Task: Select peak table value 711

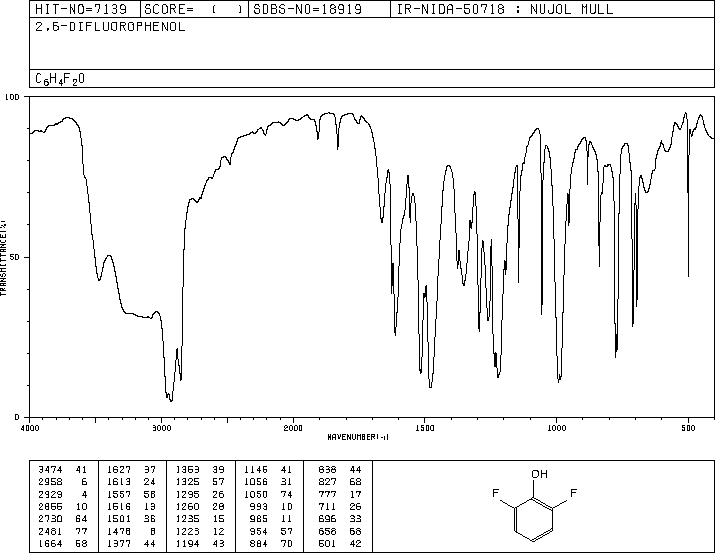Action: (x=327, y=506)
